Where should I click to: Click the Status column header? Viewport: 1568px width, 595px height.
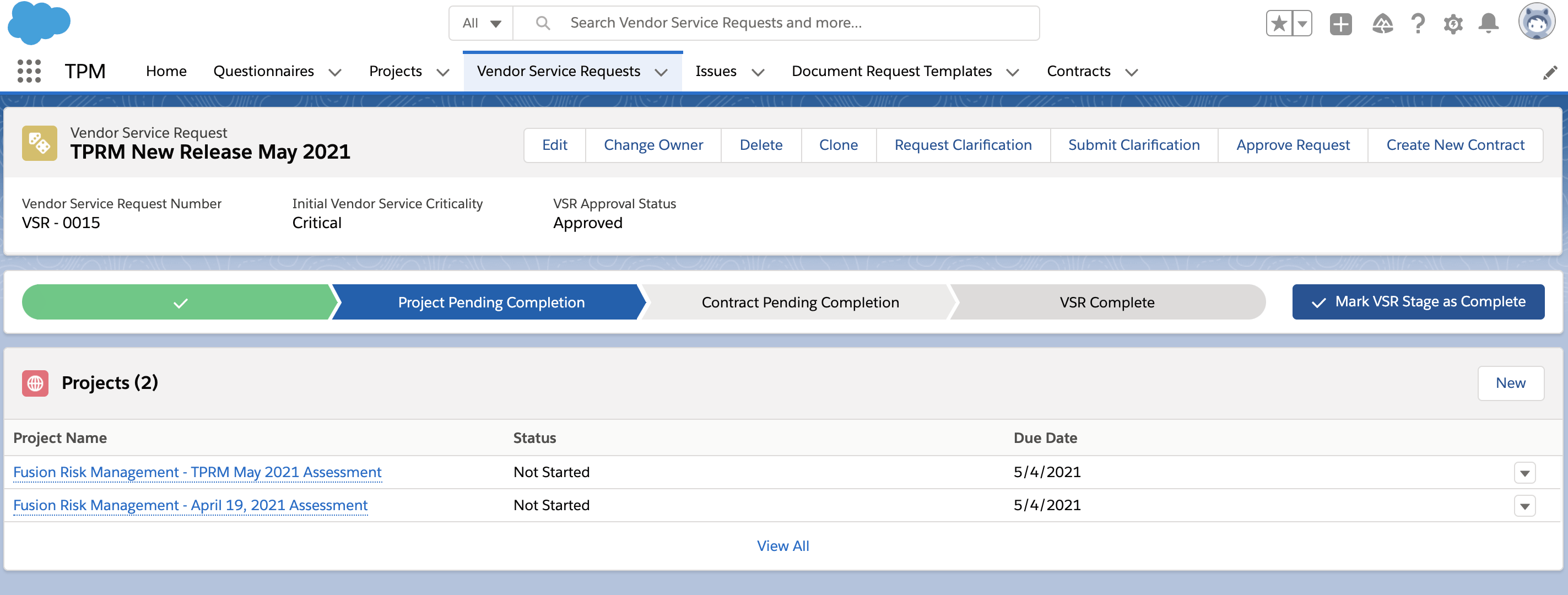pos(534,438)
